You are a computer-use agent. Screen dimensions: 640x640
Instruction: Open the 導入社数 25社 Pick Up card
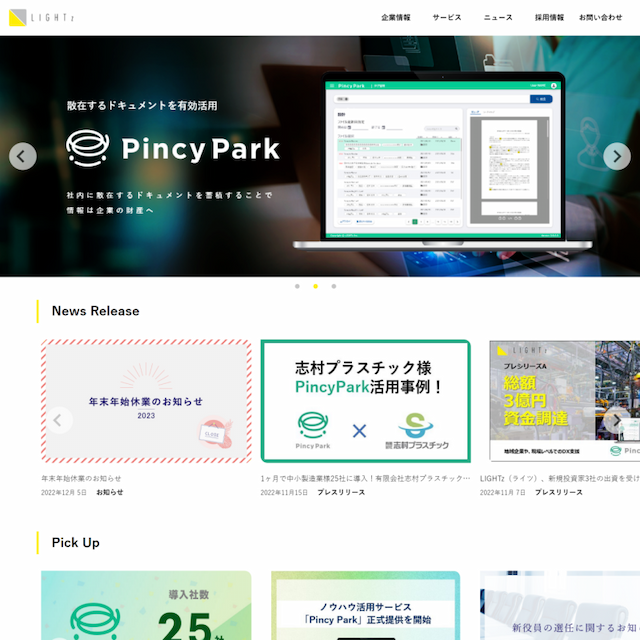click(146, 605)
